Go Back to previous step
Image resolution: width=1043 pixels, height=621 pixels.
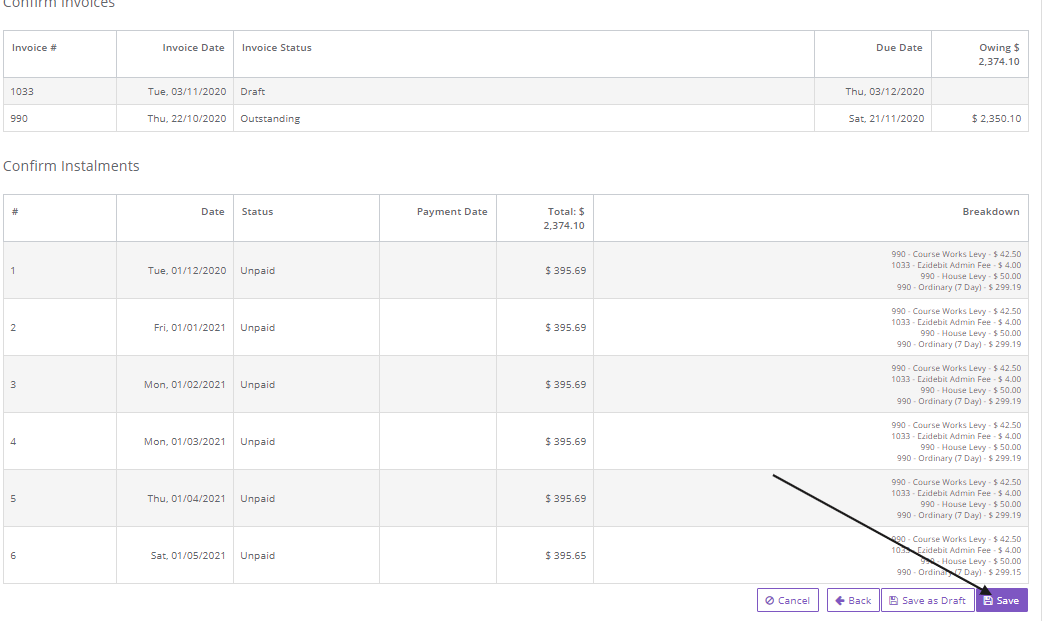coord(853,600)
